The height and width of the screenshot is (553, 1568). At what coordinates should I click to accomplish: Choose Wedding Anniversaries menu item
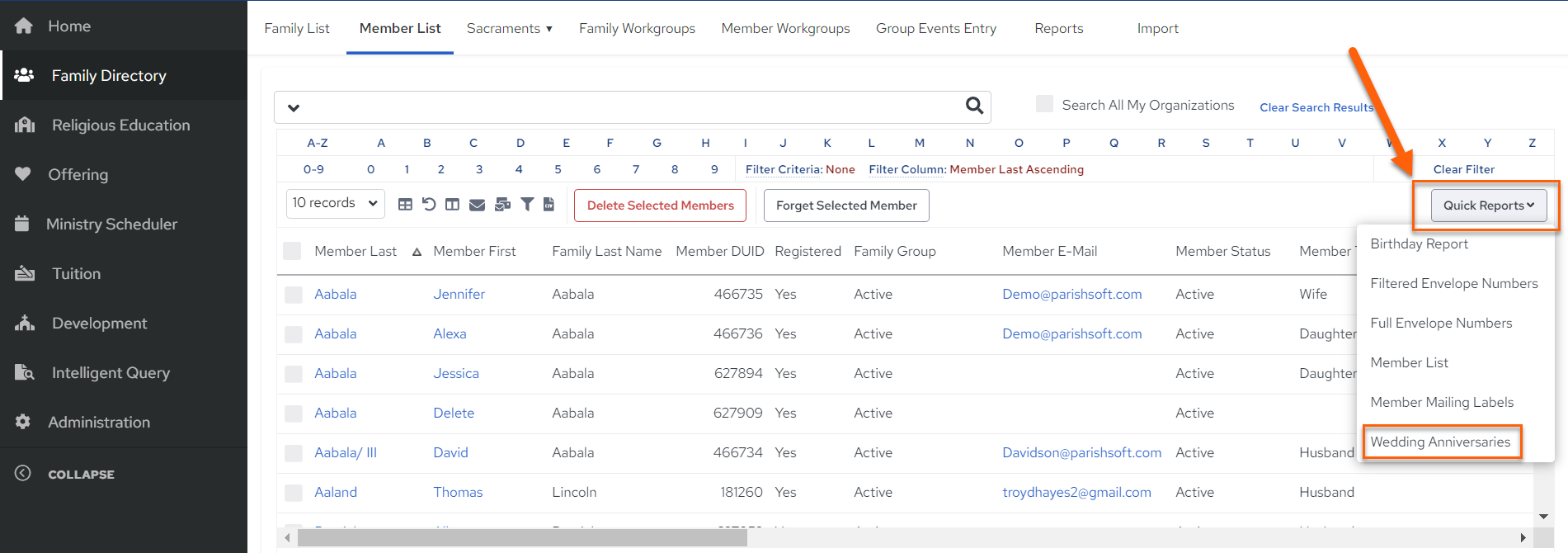[1440, 442]
